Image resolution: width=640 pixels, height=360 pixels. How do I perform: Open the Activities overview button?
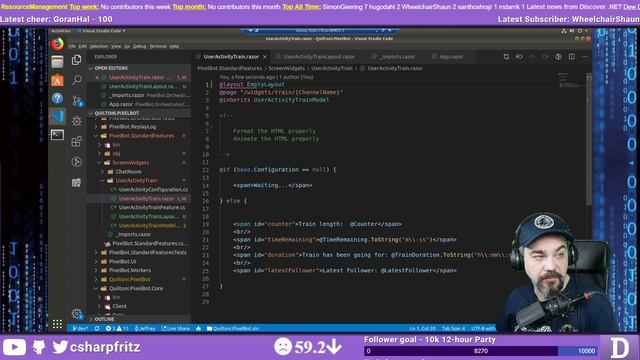pos(61,31)
